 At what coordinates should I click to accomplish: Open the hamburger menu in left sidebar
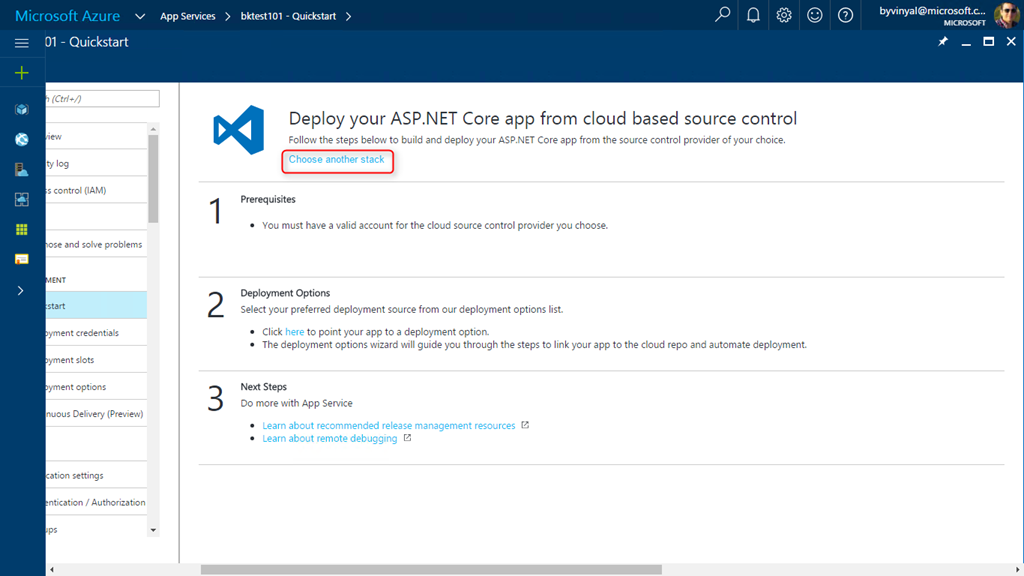(21, 43)
